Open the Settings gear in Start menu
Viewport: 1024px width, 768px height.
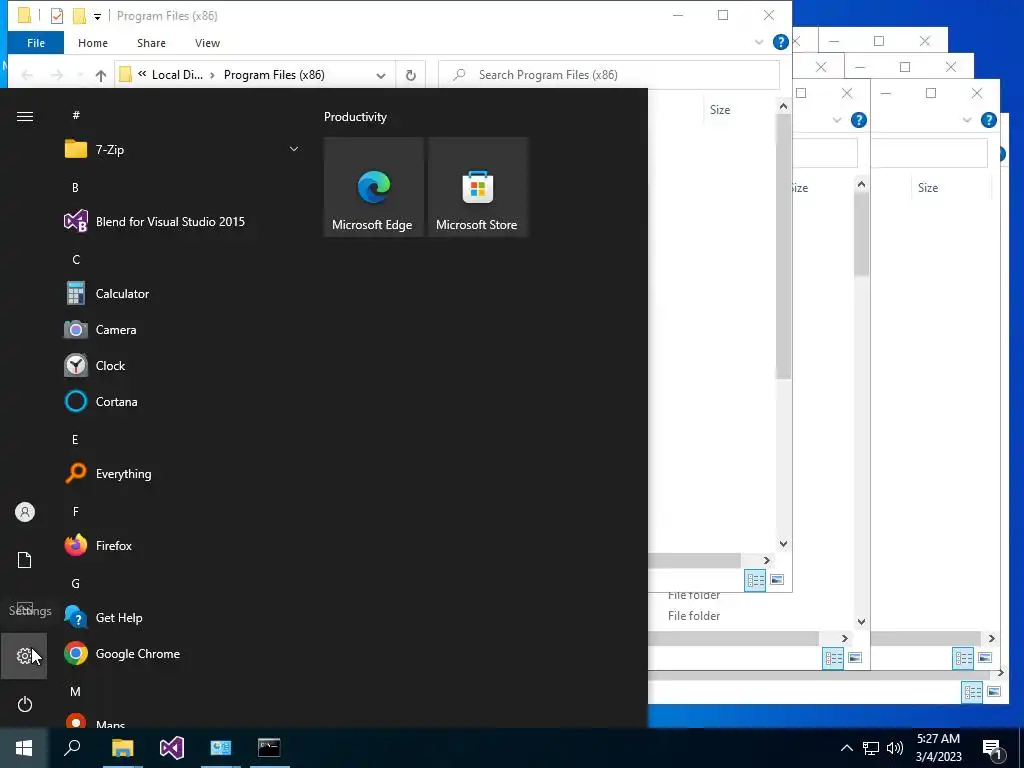[24, 656]
